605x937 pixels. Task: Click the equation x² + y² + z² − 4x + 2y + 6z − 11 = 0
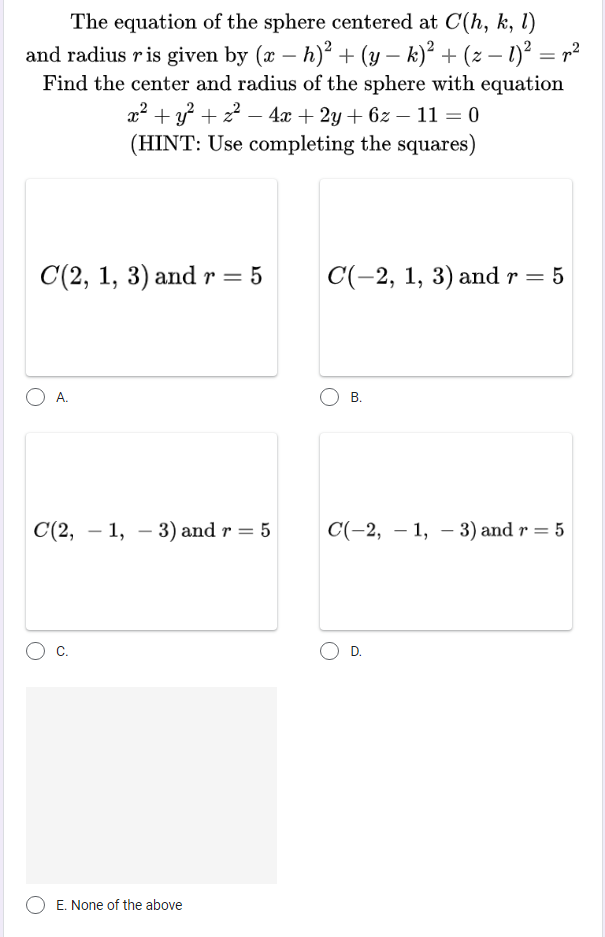pos(302,115)
